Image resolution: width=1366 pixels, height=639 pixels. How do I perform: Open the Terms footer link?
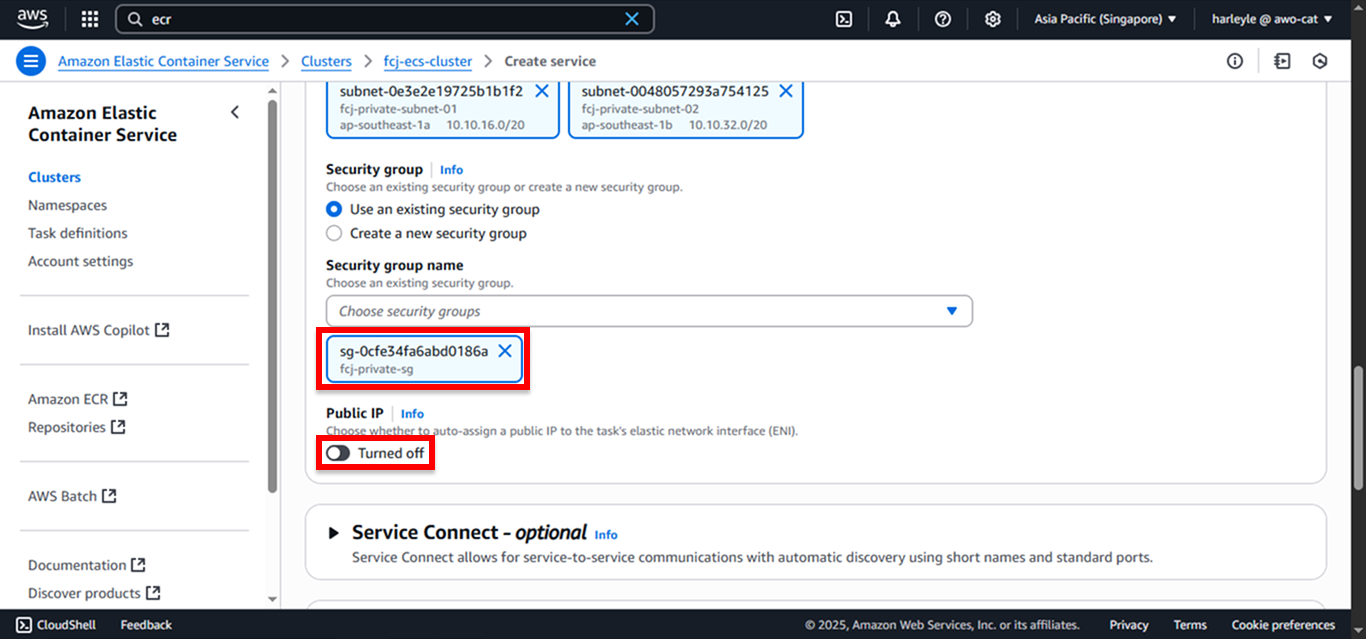tap(1190, 625)
